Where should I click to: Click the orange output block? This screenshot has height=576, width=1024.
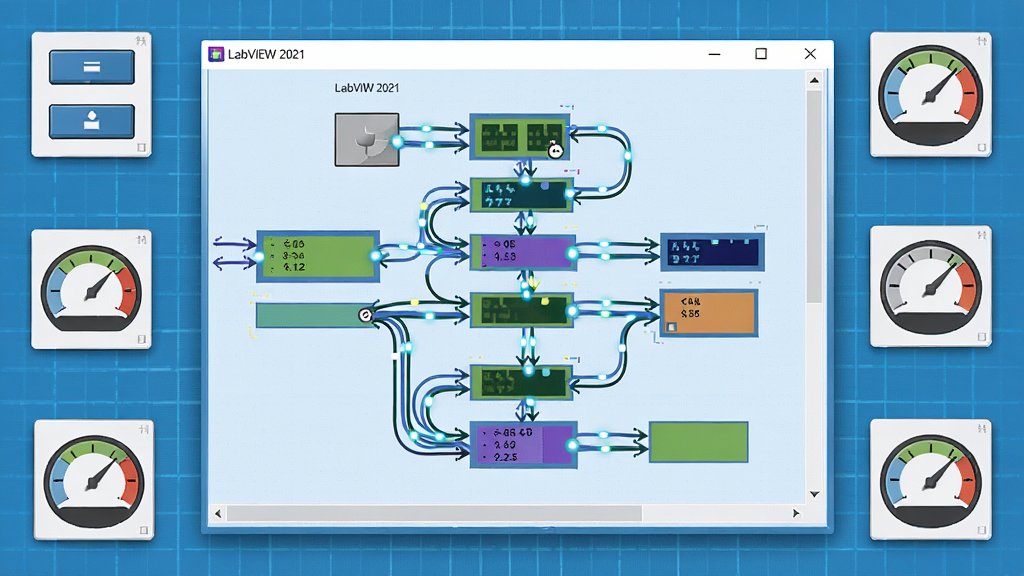pos(709,313)
